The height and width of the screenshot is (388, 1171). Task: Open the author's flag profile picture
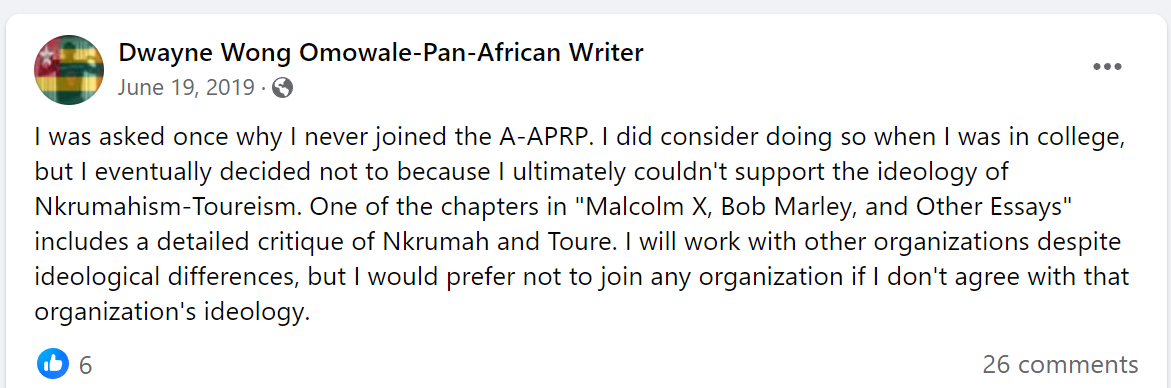coord(69,69)
